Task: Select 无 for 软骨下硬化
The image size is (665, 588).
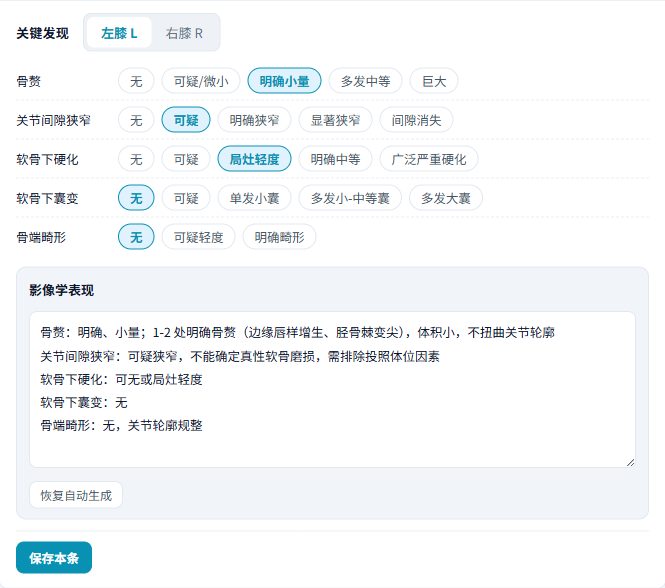Action: (136, 159)
